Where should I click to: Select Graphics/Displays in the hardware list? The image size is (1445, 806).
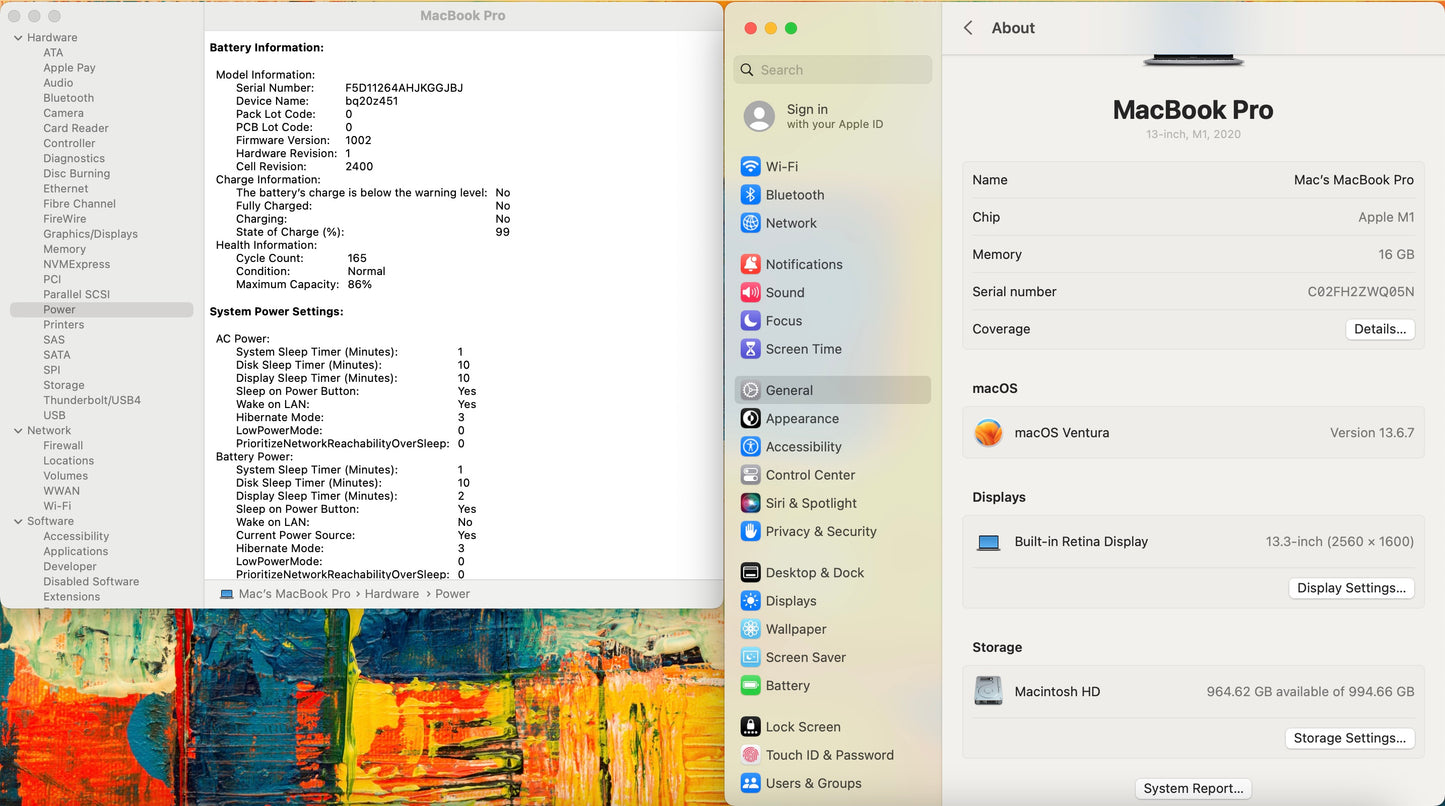point(90,234)
